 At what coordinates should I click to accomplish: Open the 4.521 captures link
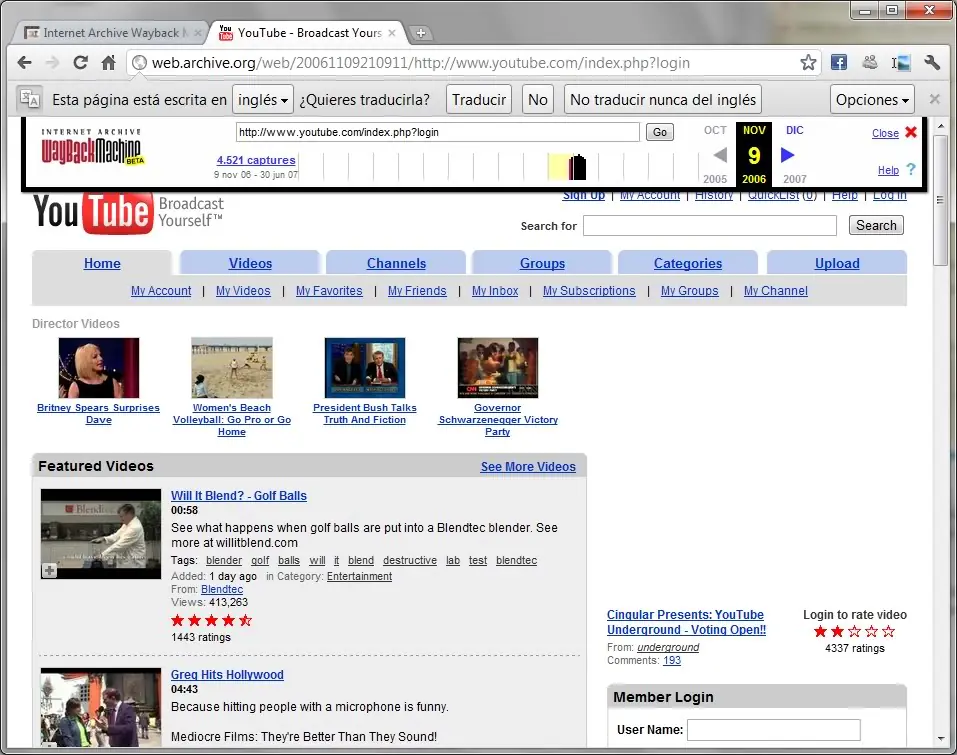[256, 160]
